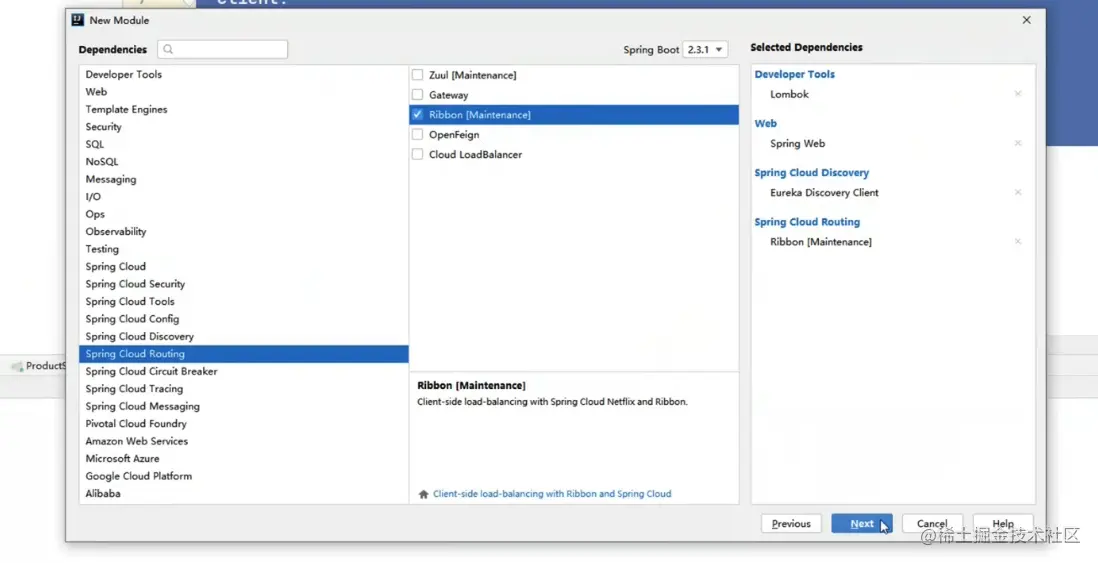Select the SQL category
1098x563 pixels.
tap(244, 144)
